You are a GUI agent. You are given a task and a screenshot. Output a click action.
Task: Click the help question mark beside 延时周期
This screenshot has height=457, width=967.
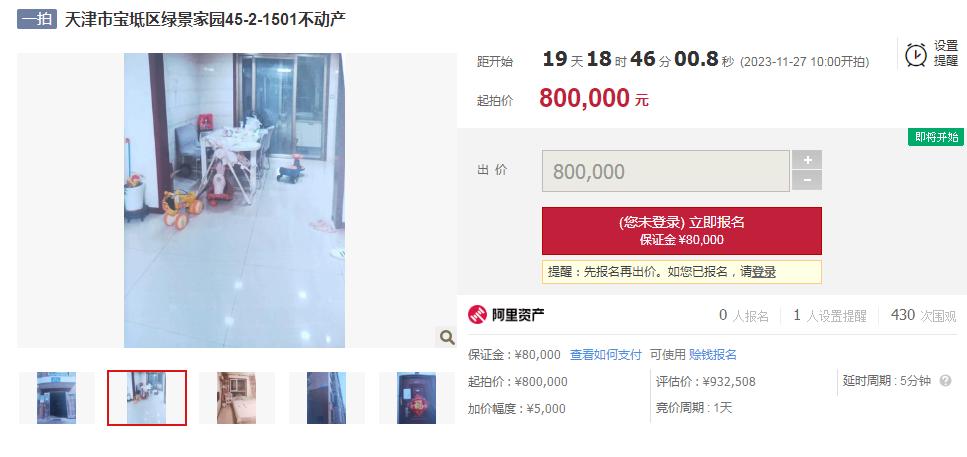point(945,381)
